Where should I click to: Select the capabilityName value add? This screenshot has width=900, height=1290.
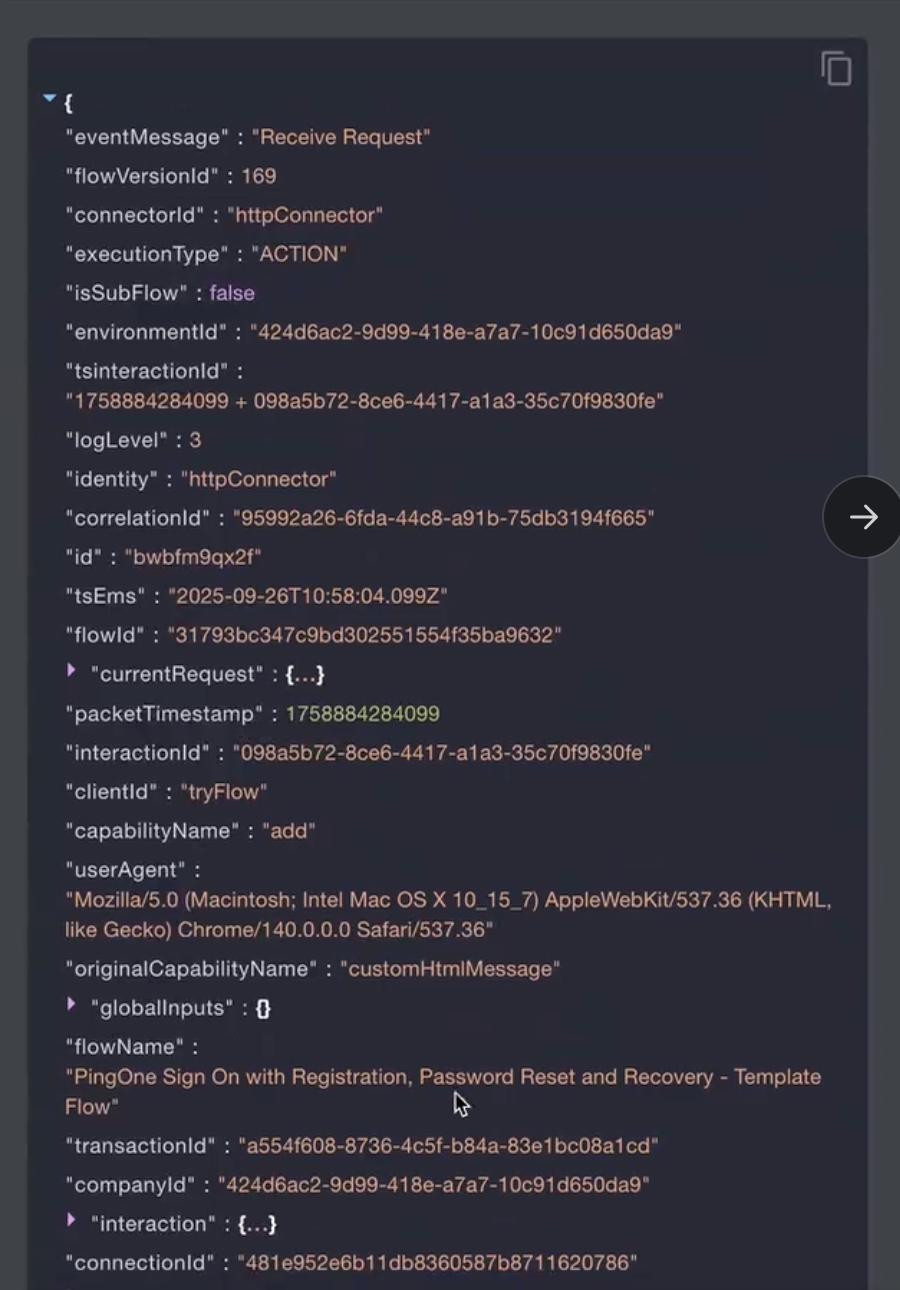pos(288,830)
